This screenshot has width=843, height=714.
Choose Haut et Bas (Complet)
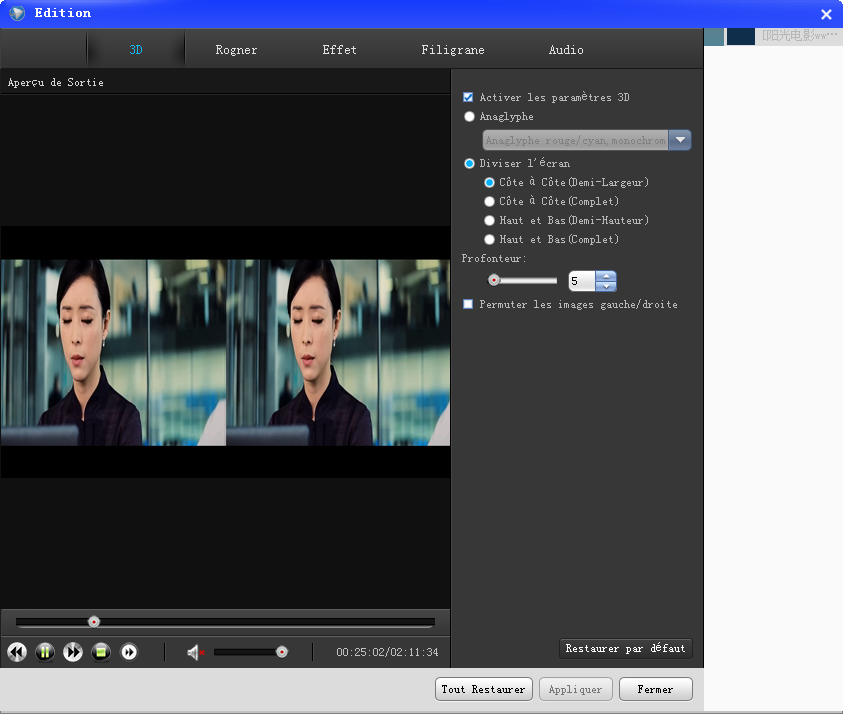[x=489, y=239]
